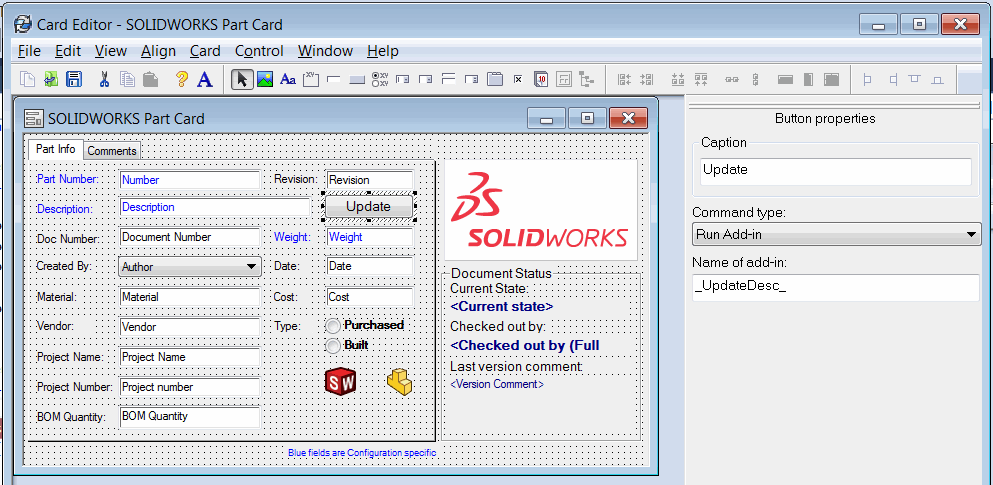Viewport: 993px width, 485px height.
Task: Select the XY frame control tool
Action: [x=310, y=79]
